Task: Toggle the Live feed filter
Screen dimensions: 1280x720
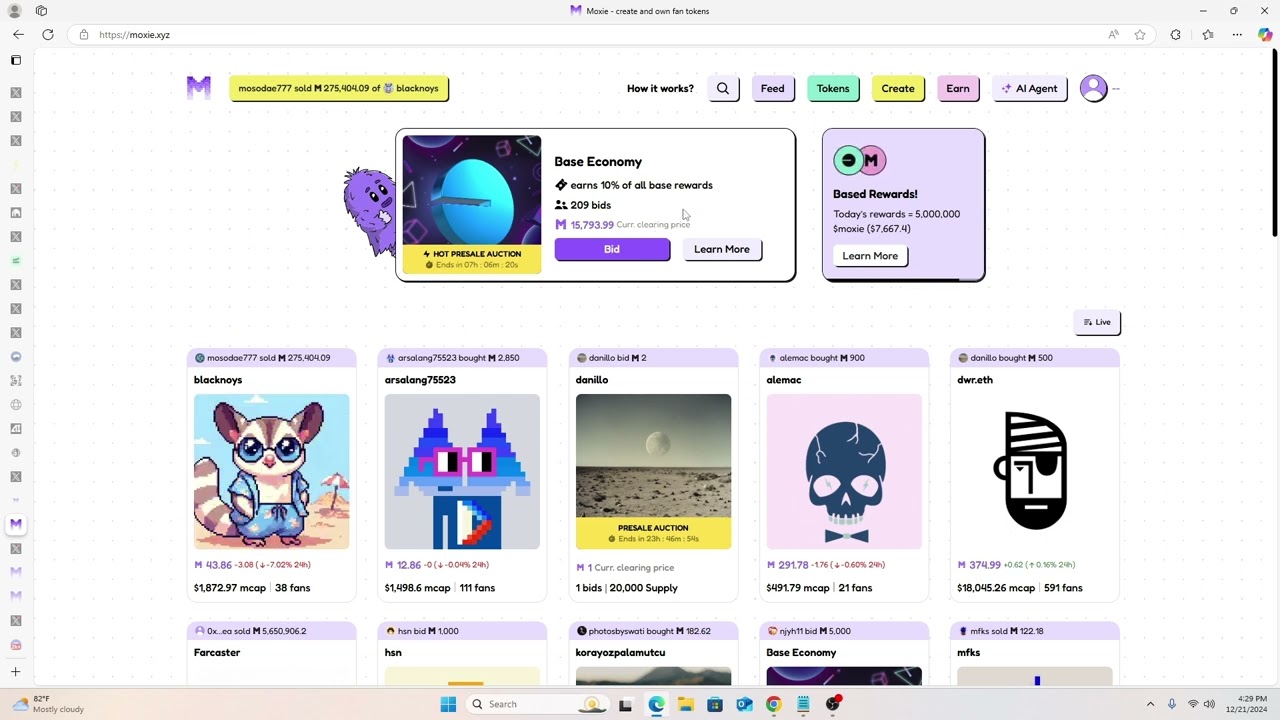Action: coord(1097,322)
